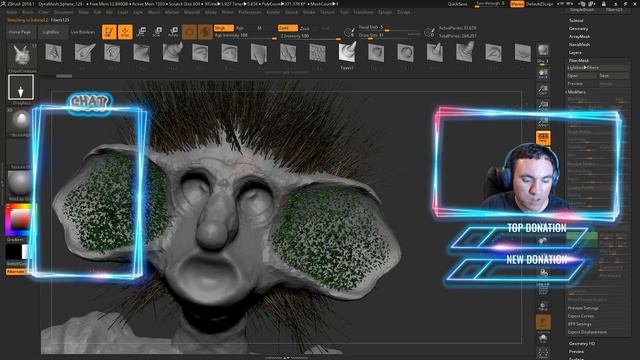Image resolution: width=640 pixels, height=360 pixels.
Task: Select the Toon1 horn brush thumbnail
Action: click(347, 53)
